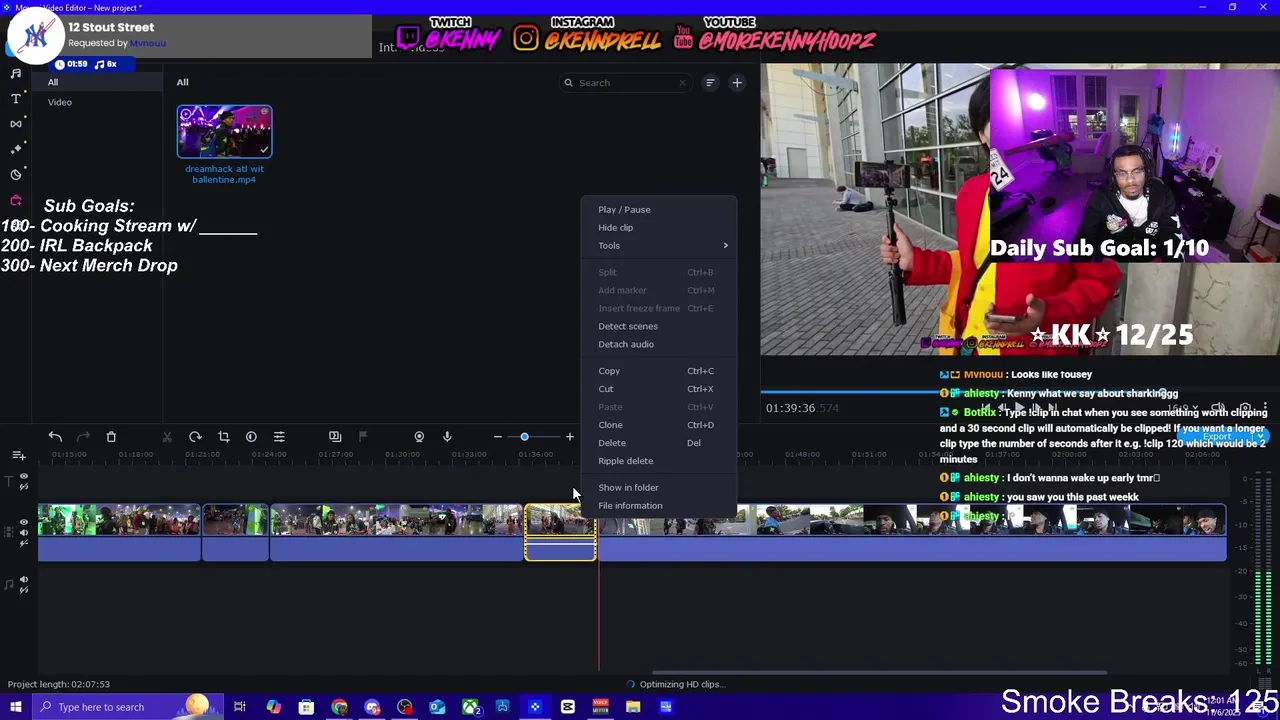Choose Detect scenes in context menu

(x=660, y=326)
